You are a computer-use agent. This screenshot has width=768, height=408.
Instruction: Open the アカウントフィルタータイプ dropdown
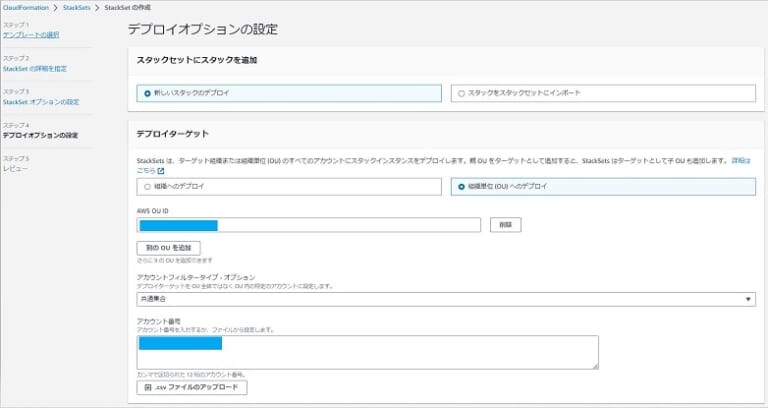[x=446, y=299]
